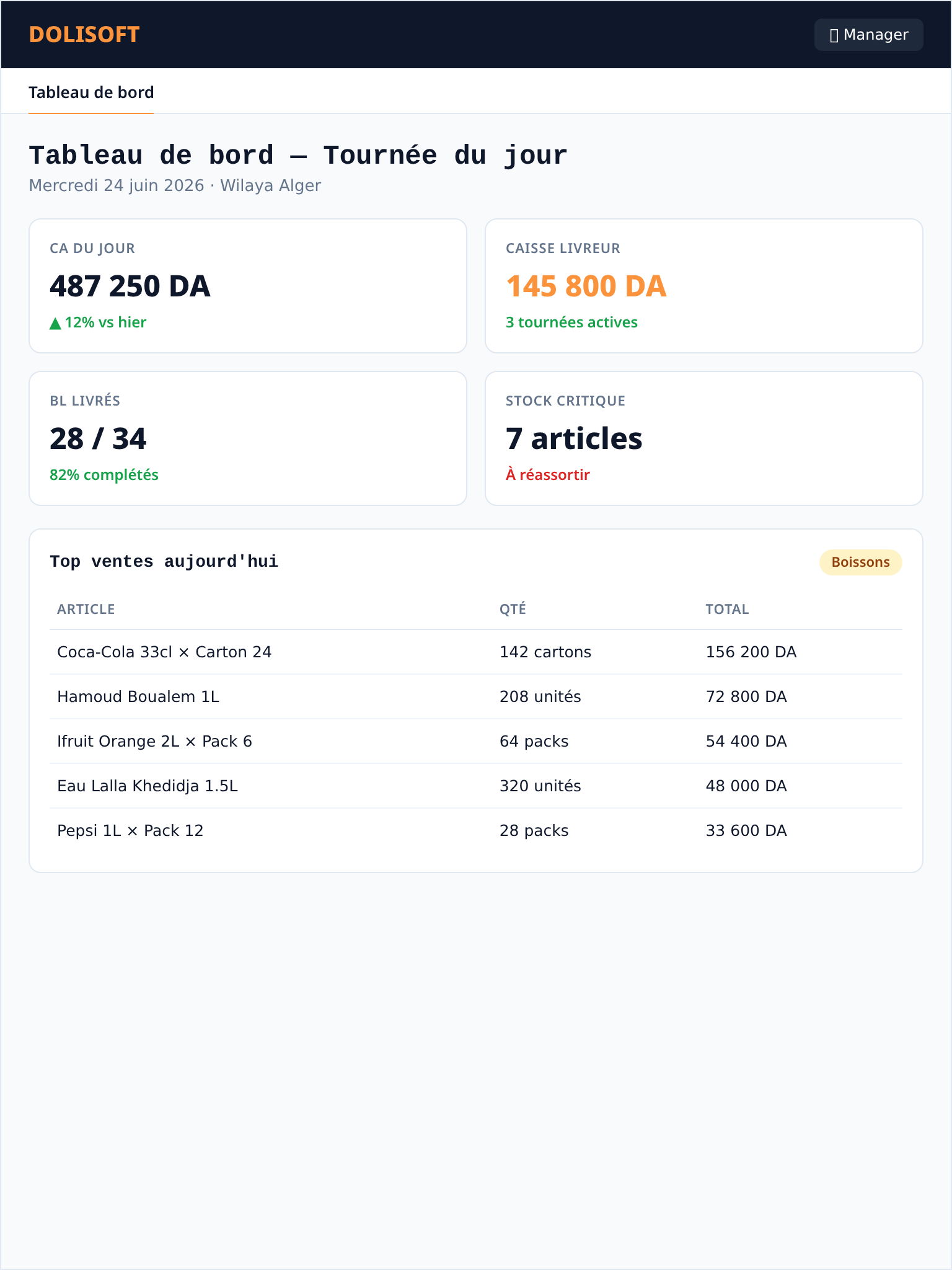Sort by the ARTICLE column header
Image resolution: width=952 pixels, height=1270 pixels.
86,609
